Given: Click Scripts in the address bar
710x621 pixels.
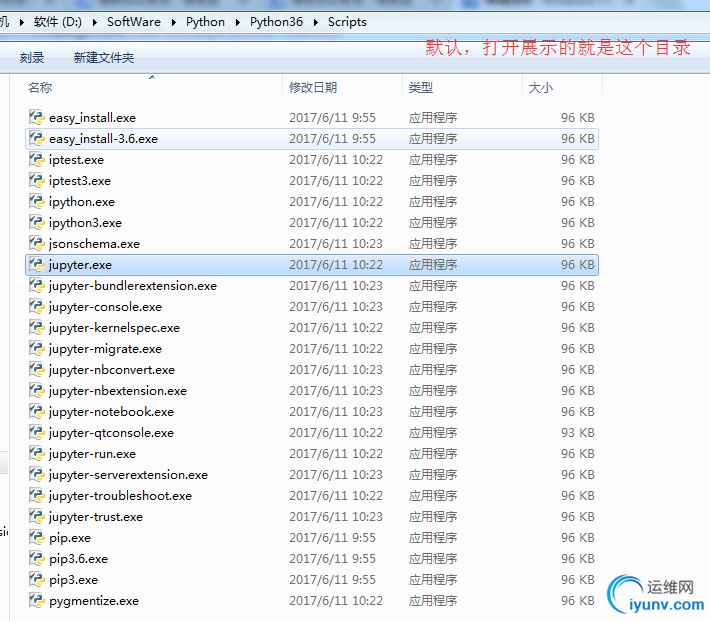Looking at the screenshot, I should click(x=347, y=22).
